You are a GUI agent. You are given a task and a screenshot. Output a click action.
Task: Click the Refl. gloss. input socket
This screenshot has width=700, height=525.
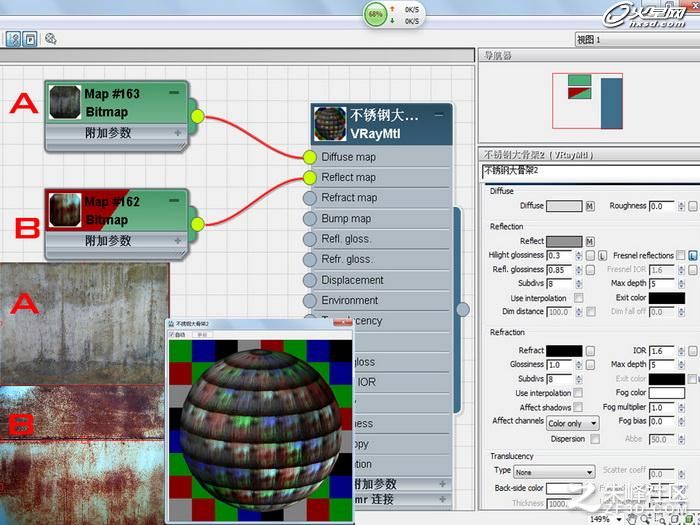tap(309, 239)
